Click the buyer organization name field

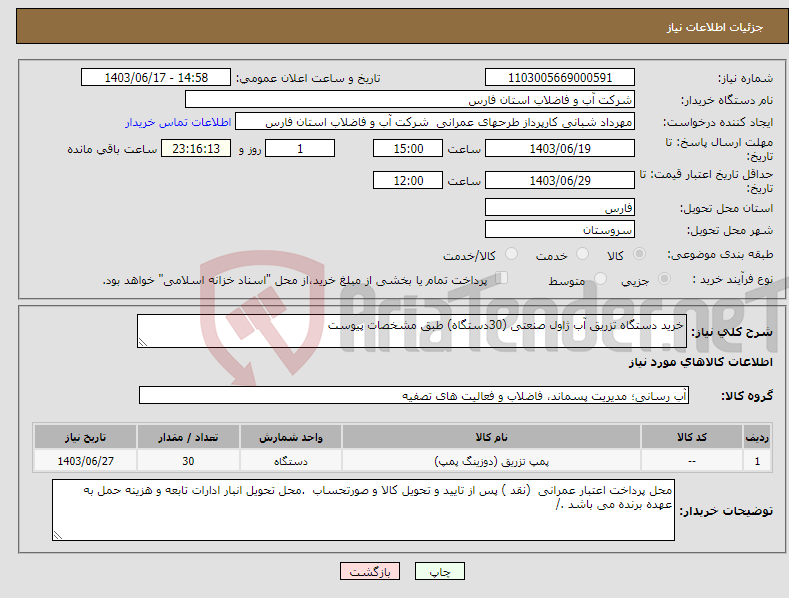point(410,100)
